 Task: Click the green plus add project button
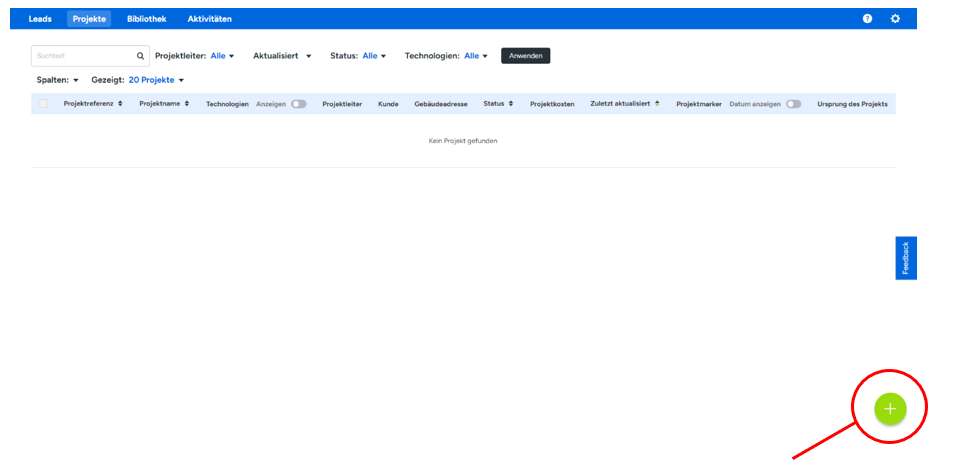tap(889, 408)
